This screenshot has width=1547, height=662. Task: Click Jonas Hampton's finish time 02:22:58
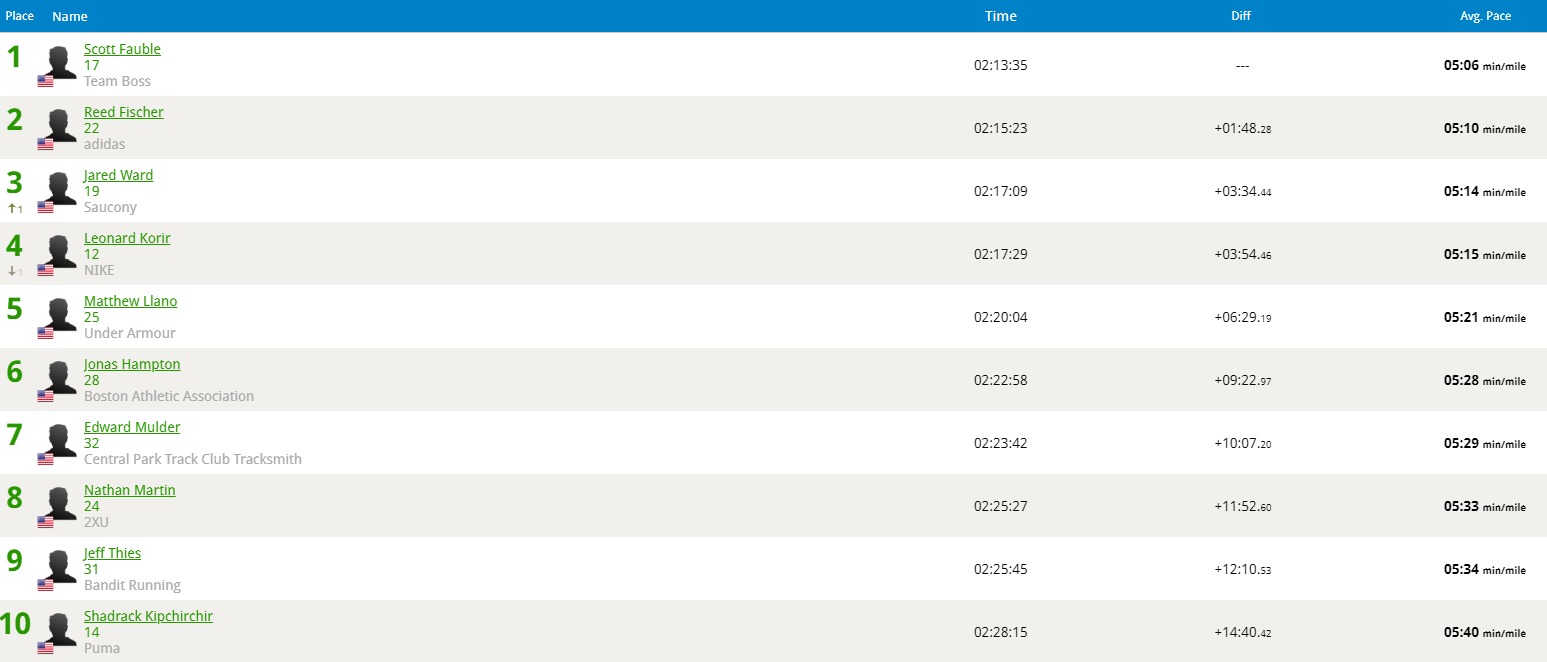(x=1000, y=380)
